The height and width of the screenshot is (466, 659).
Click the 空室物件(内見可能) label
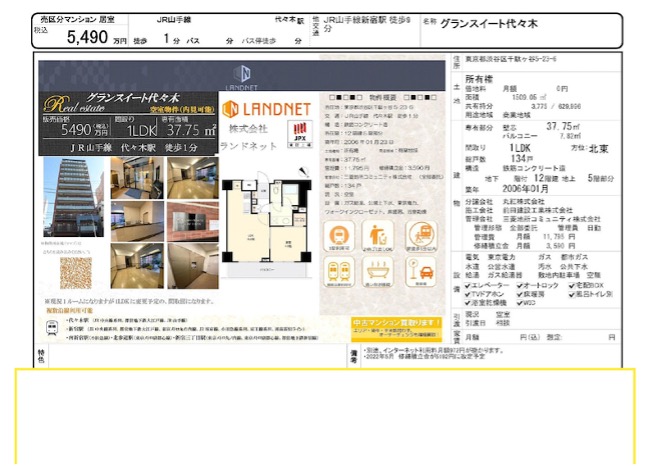[x=183, y=110]
